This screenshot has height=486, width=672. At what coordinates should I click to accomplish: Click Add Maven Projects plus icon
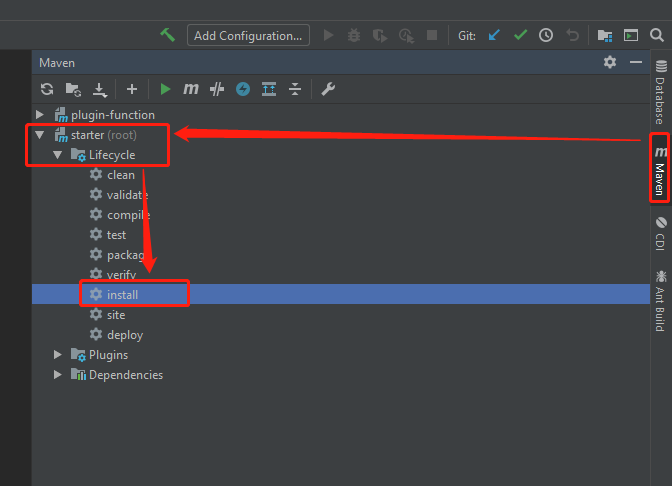[132, 89]
